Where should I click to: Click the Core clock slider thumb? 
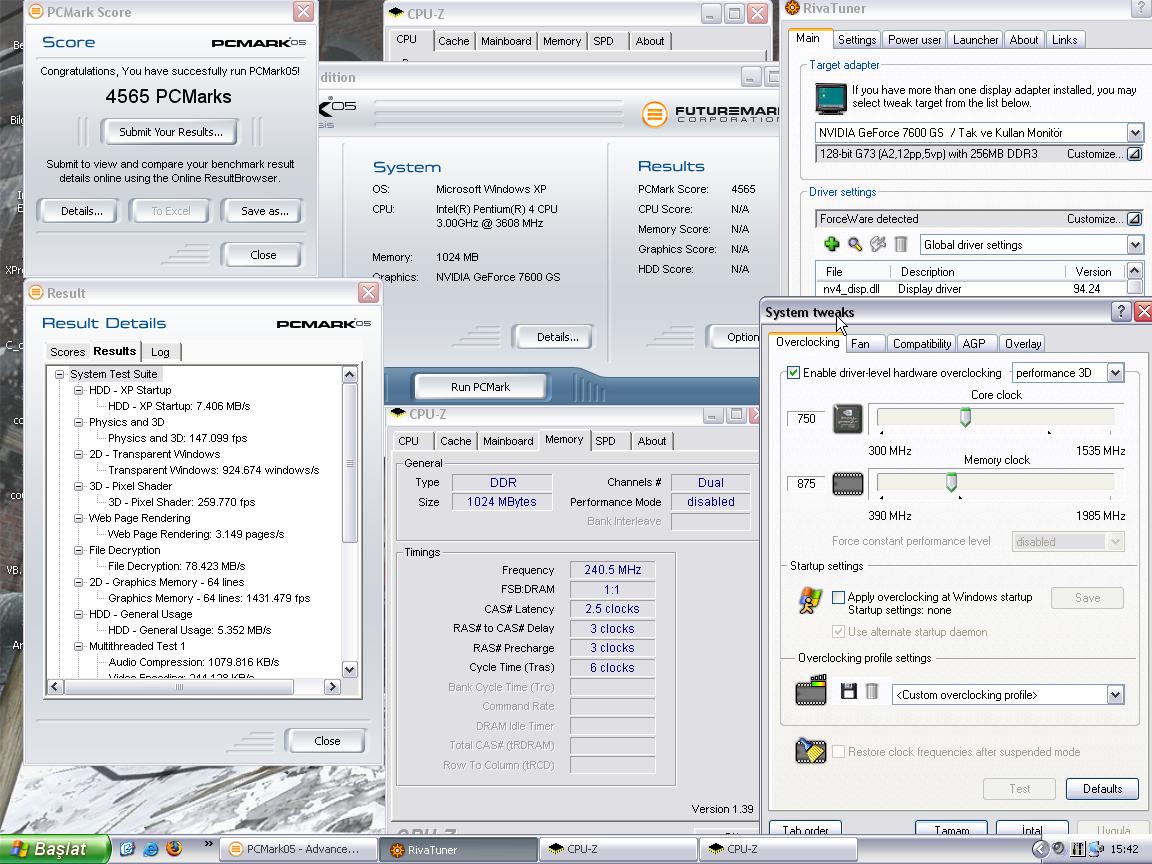coord(965,417)
